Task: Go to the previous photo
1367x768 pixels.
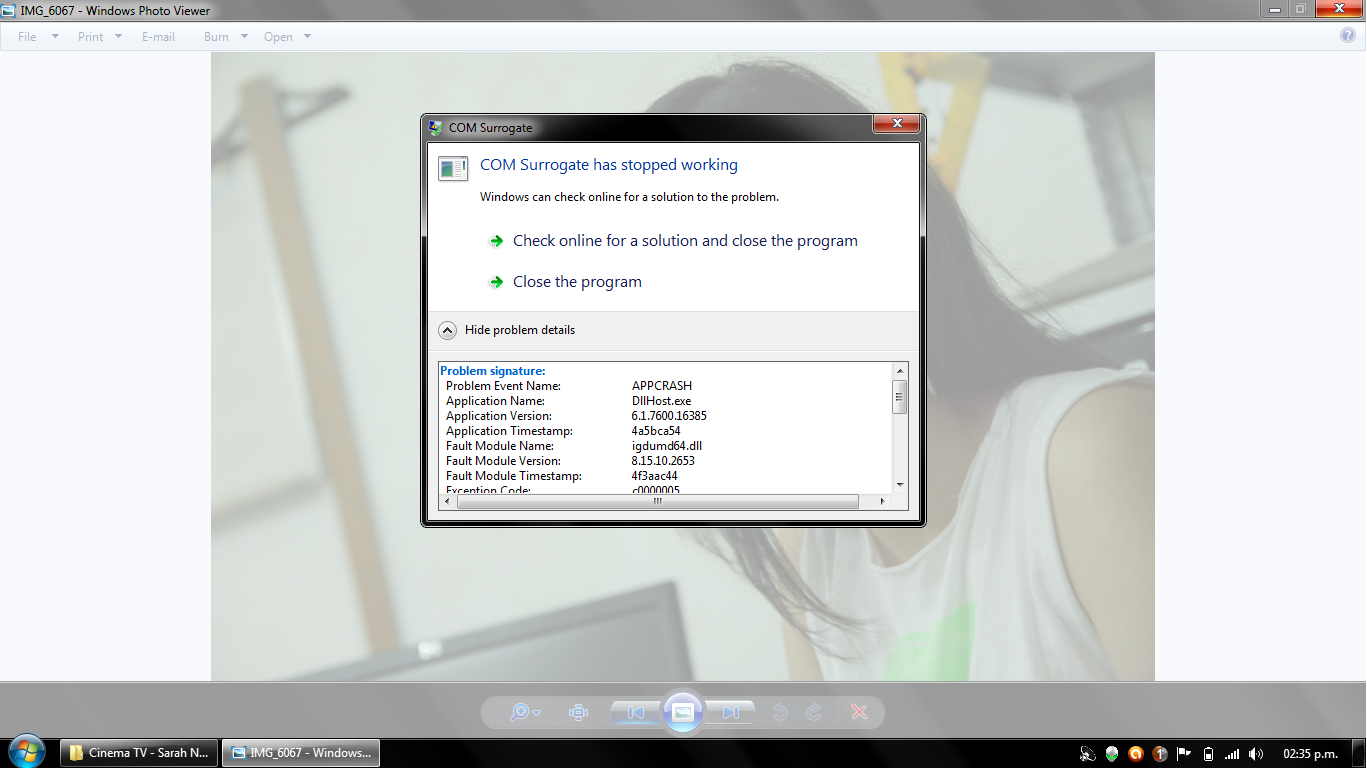Action: (x=636, y=712)
